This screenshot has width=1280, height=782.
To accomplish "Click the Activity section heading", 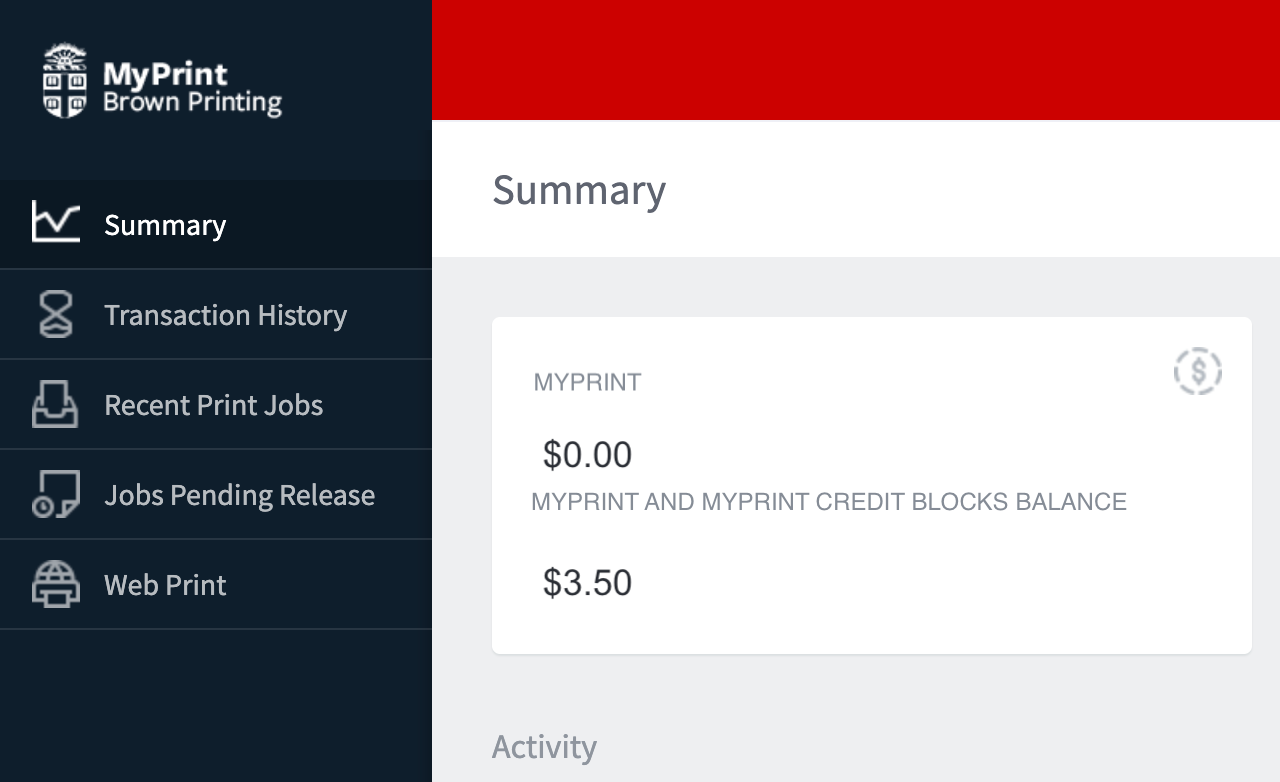I will point(544,747).
